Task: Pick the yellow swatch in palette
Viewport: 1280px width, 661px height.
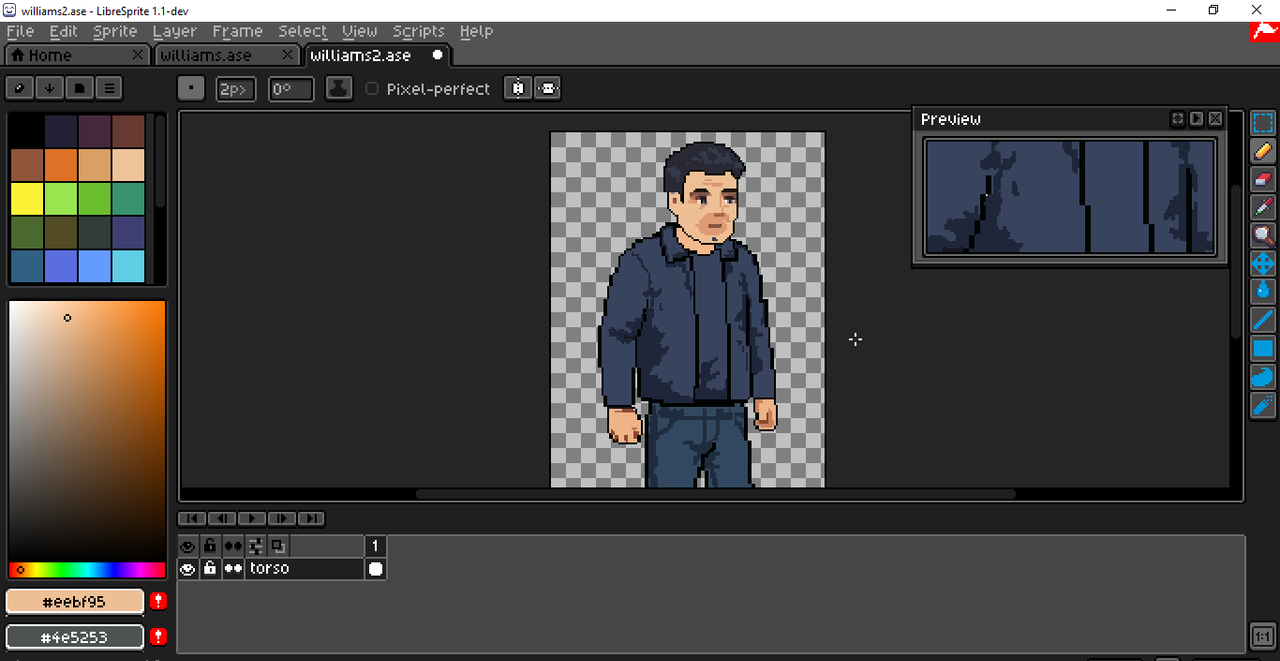Action: pos(27,199)
